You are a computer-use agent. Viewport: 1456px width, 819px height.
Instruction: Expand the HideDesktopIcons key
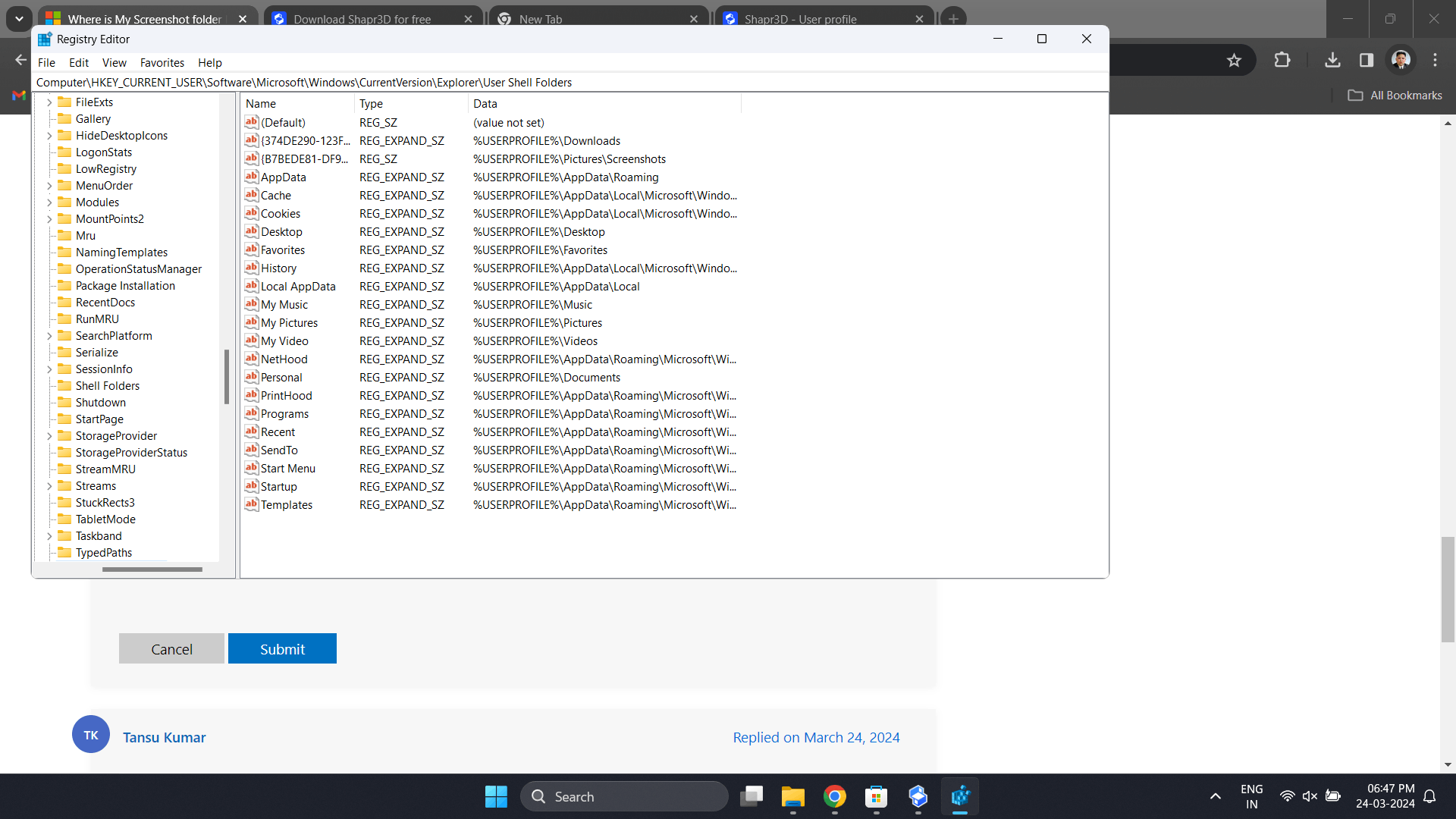50,136
